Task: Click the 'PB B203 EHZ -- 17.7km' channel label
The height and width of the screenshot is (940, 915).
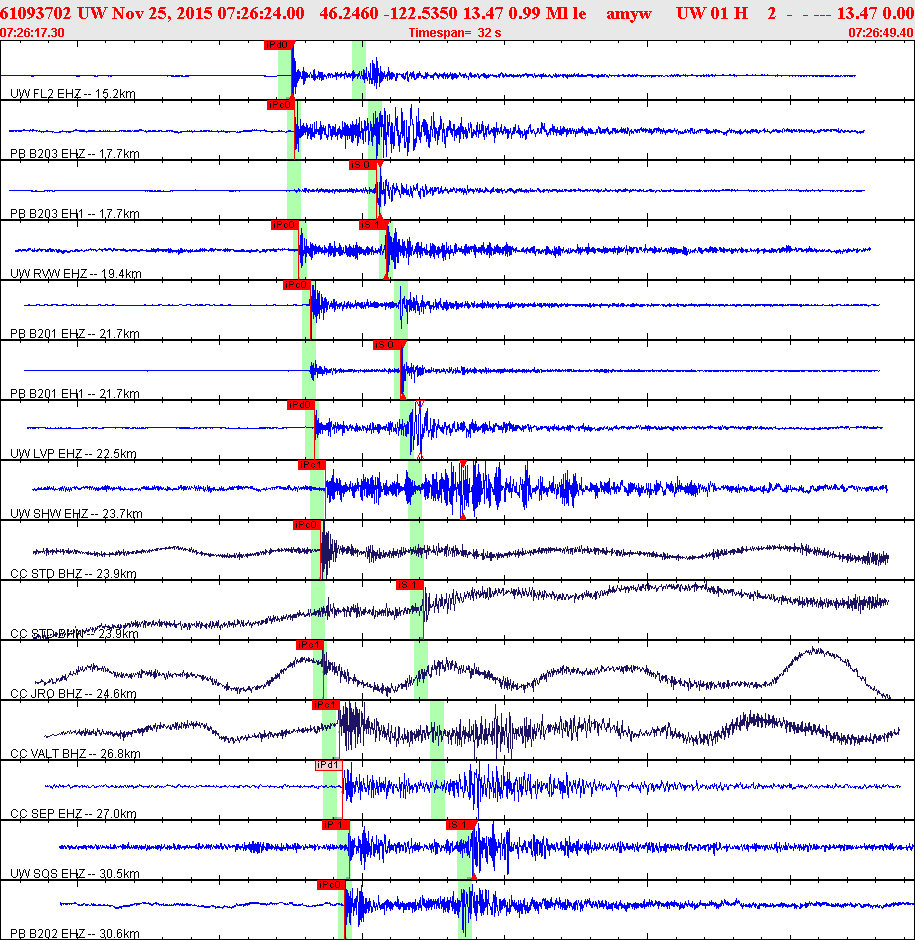Action: (x=75, y=153)
